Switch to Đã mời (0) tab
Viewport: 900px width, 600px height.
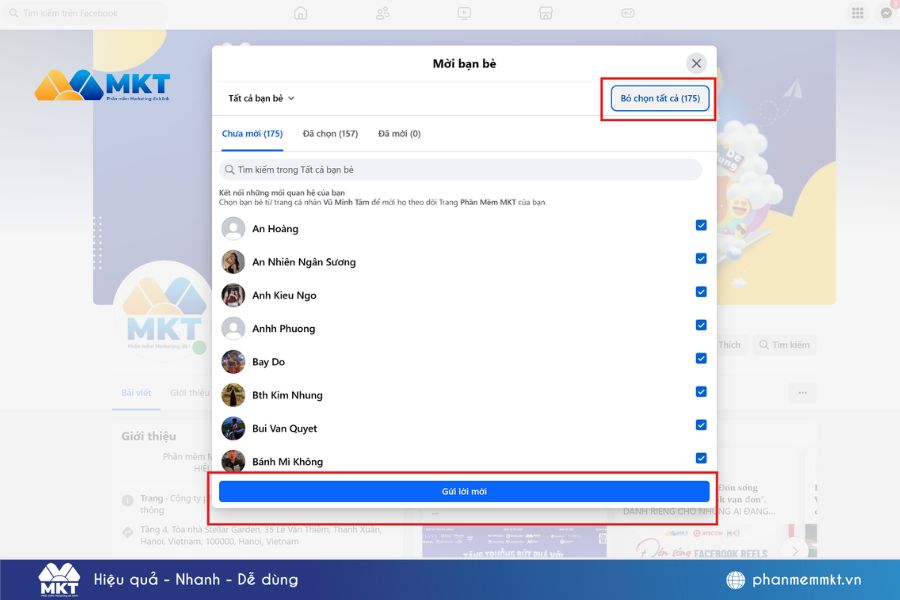coord(399,134)
